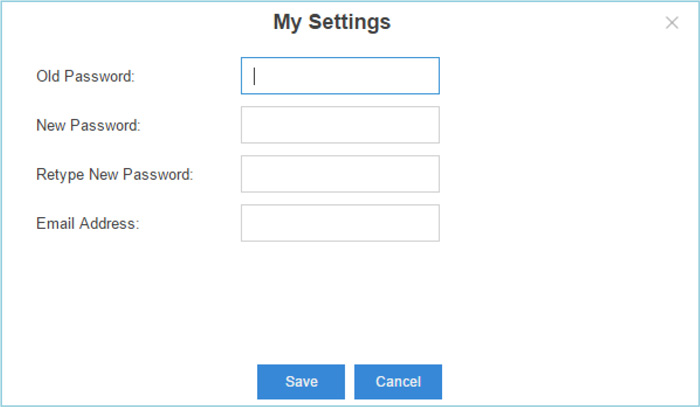Viewport: 700px width, 407px height.
Task: Dismiss dialog with the X icon
Action: pyautogui.click(x=672, y=23)
